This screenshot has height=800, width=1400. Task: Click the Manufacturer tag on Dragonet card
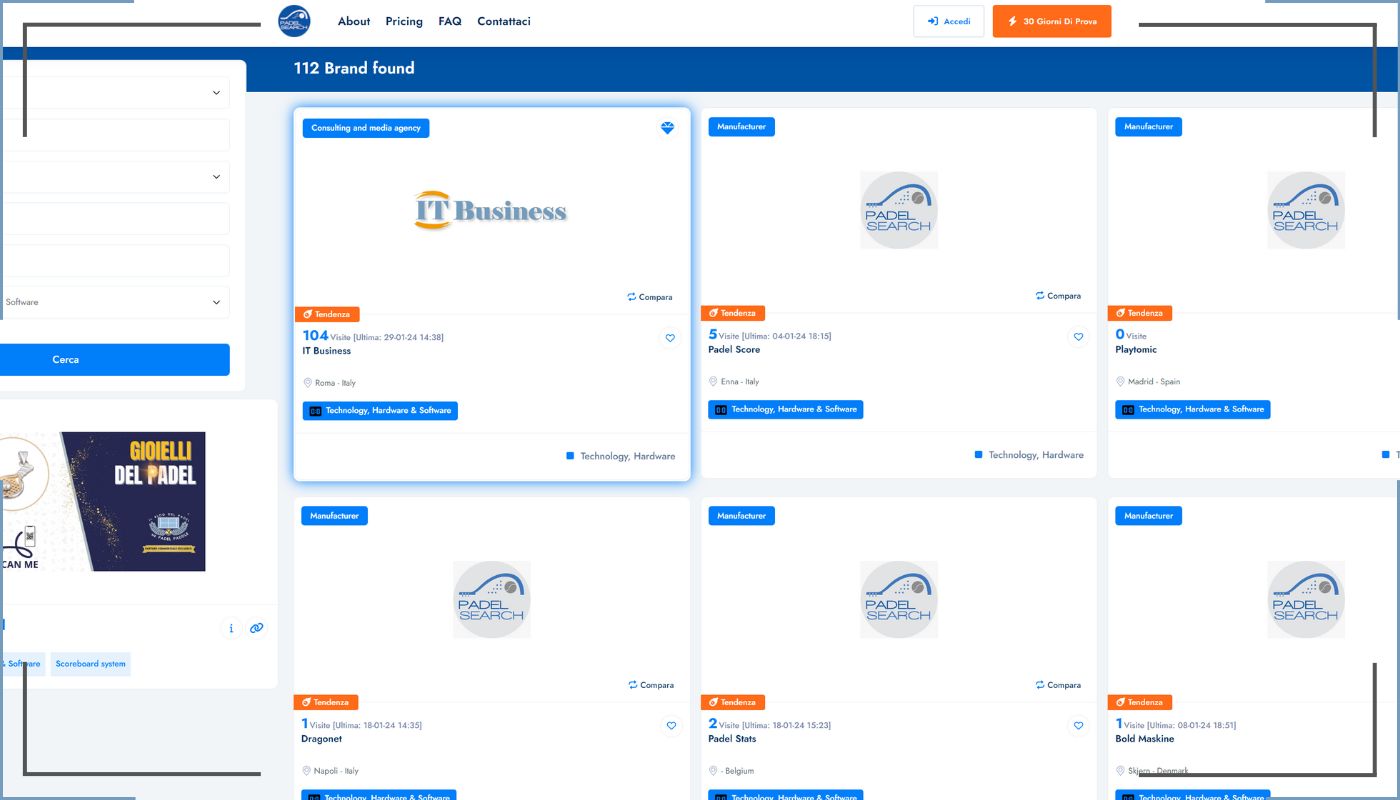pyautogui.click(x=335, y=516)
